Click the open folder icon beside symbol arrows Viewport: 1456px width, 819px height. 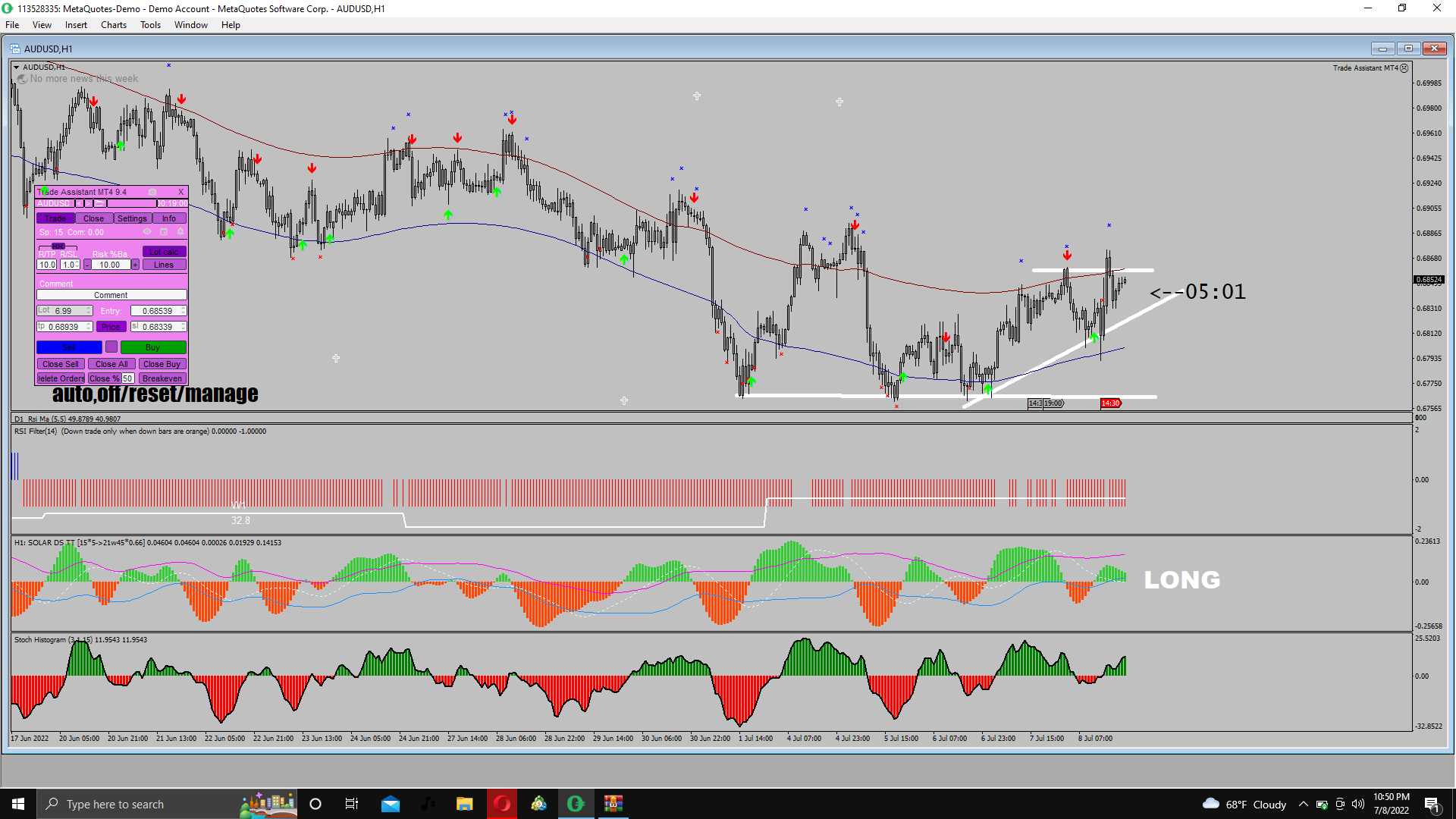pyautogui.click(x=99, y=203)
